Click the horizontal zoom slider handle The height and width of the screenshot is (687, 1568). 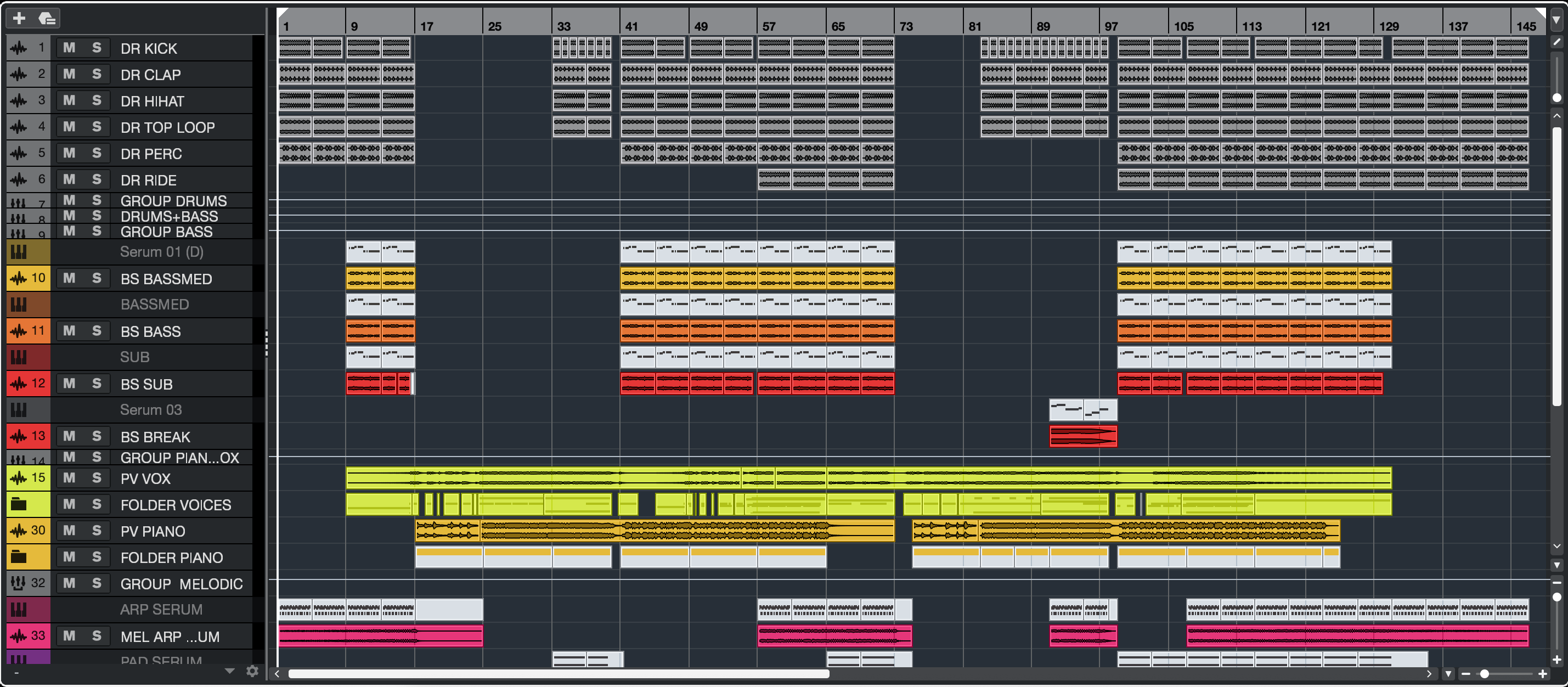1485,674
